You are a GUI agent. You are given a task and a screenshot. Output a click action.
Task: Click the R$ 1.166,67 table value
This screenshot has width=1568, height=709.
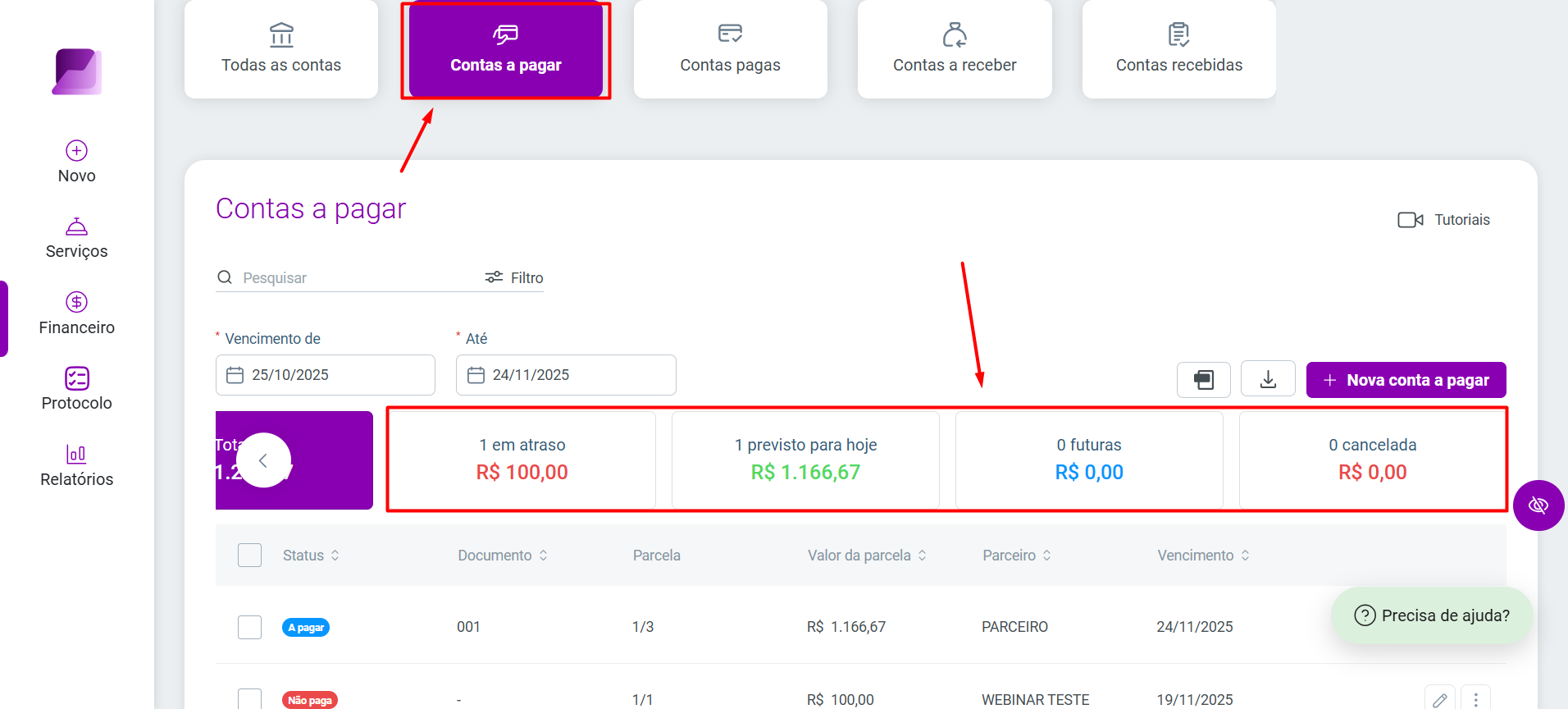[x=846, y=627]
